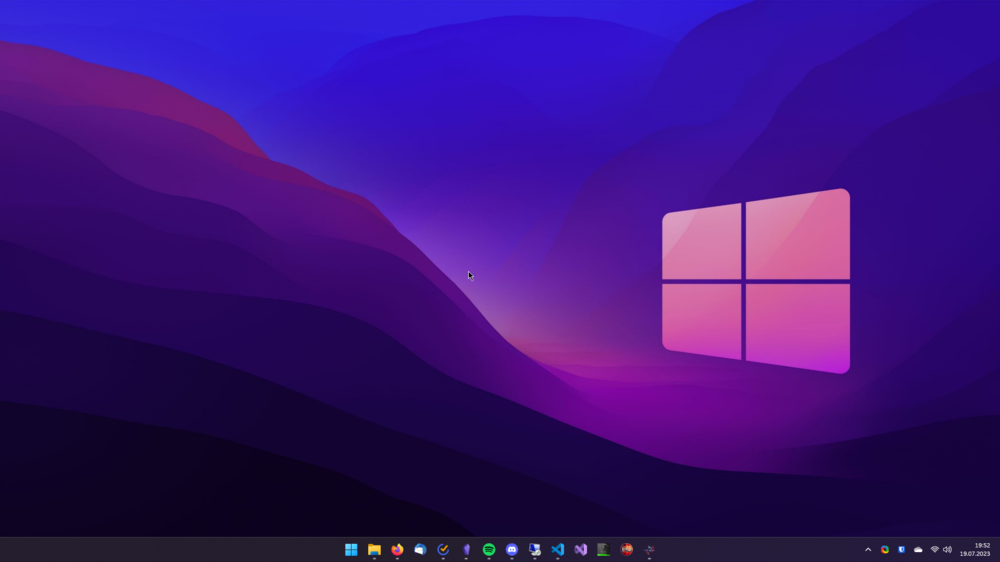The image size is (1000, 562).
Task: Open OneDrive cloud tray icon
Action: point(918,550)
